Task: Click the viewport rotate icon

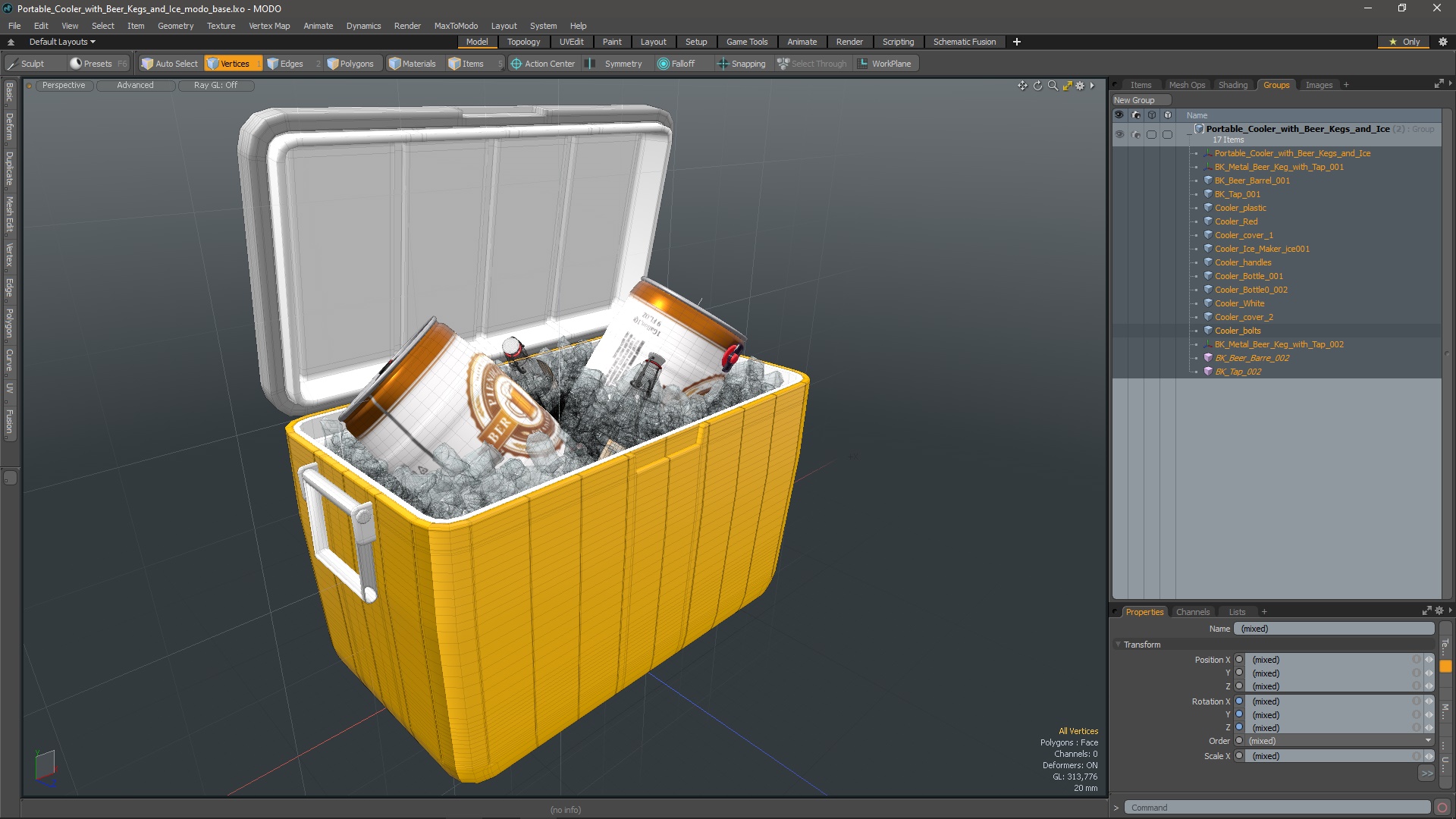Action: pyautogui.click(x=1037, y=86)
